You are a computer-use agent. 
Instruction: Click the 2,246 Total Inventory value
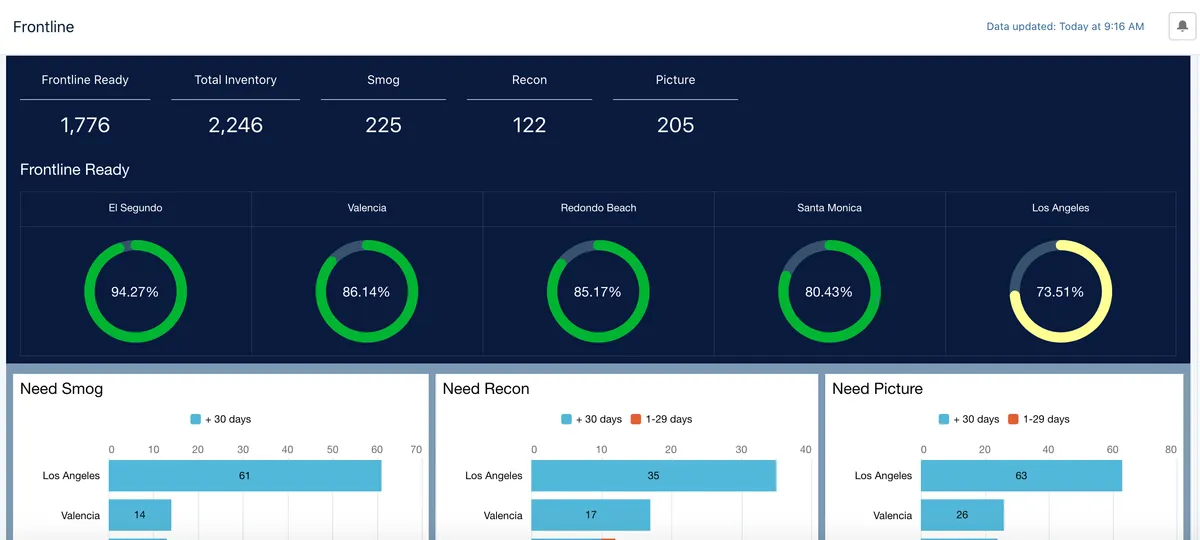click(235, 125)
